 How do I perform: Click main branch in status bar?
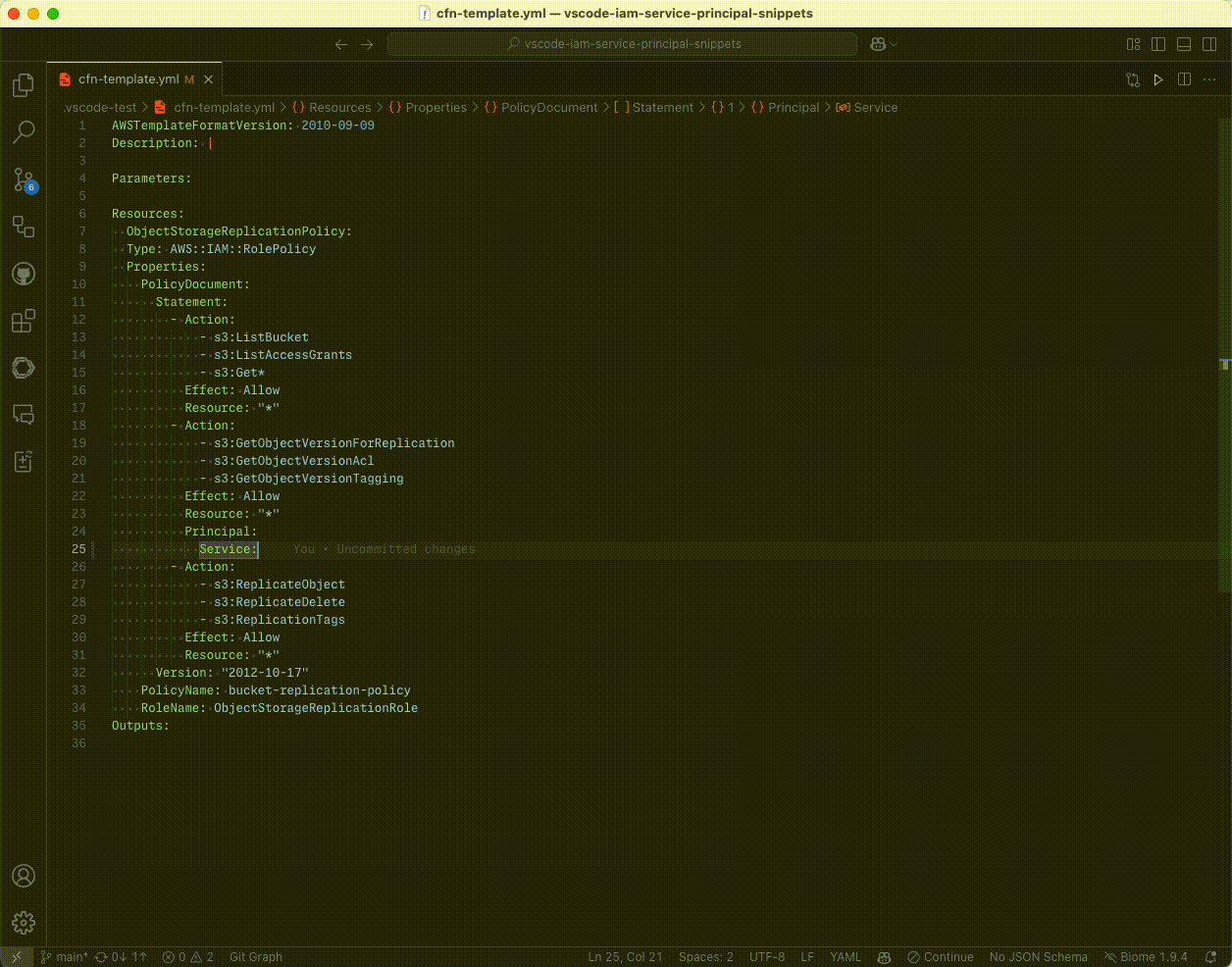coord(65,957)
